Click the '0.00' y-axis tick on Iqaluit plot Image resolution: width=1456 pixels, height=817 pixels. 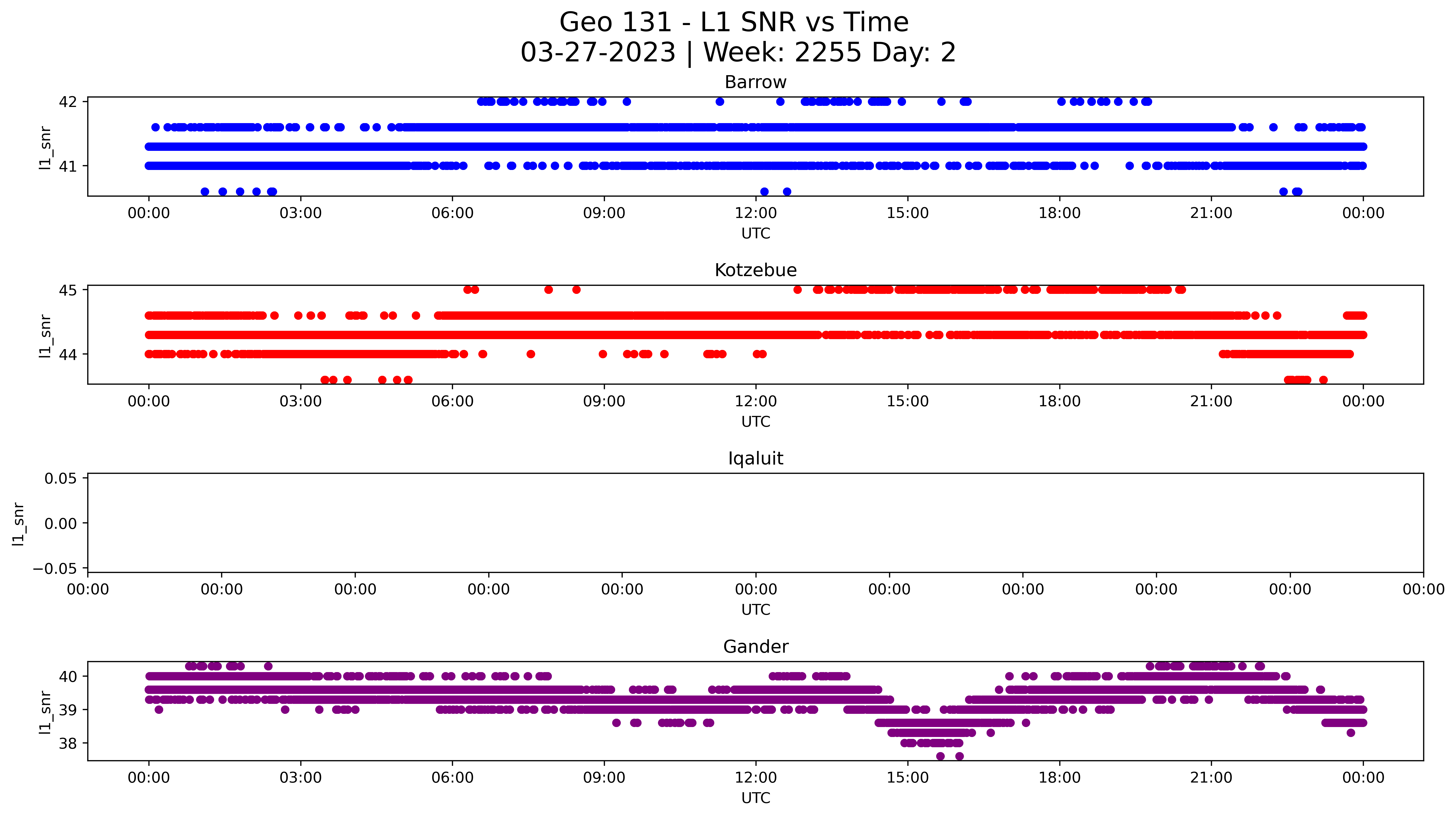[61, 524]
